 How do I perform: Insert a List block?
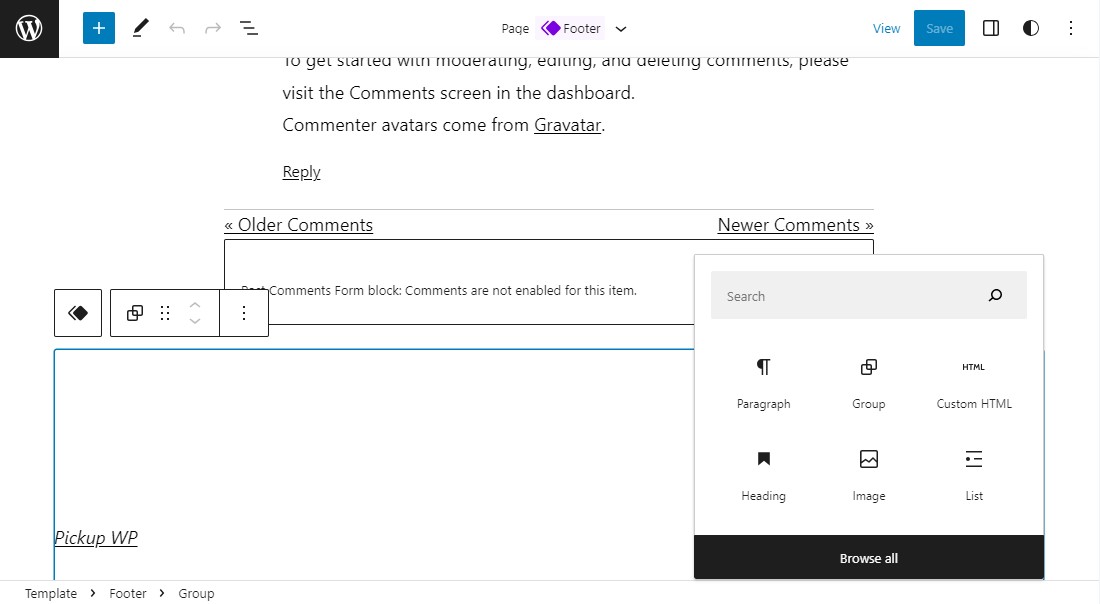pyautogui.click(x=974, y=476)
